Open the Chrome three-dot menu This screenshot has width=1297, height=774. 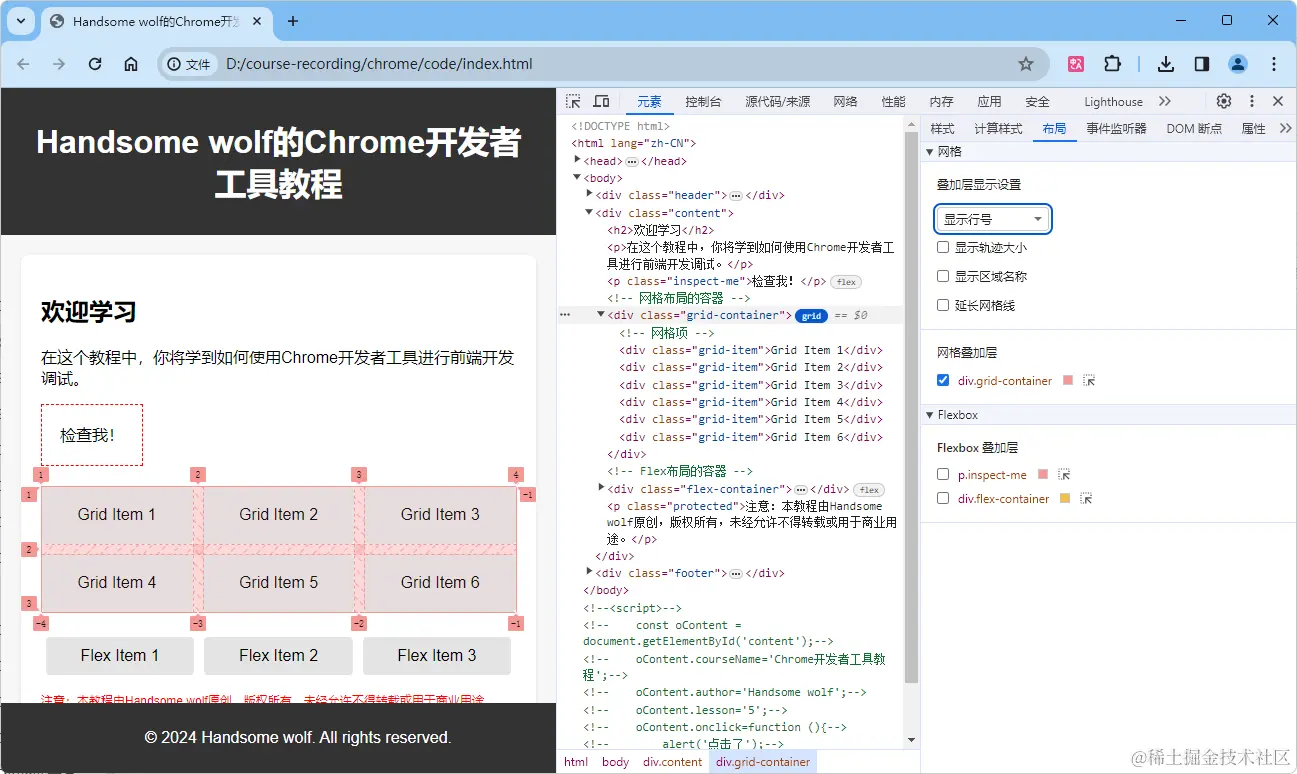(1274, 64)
